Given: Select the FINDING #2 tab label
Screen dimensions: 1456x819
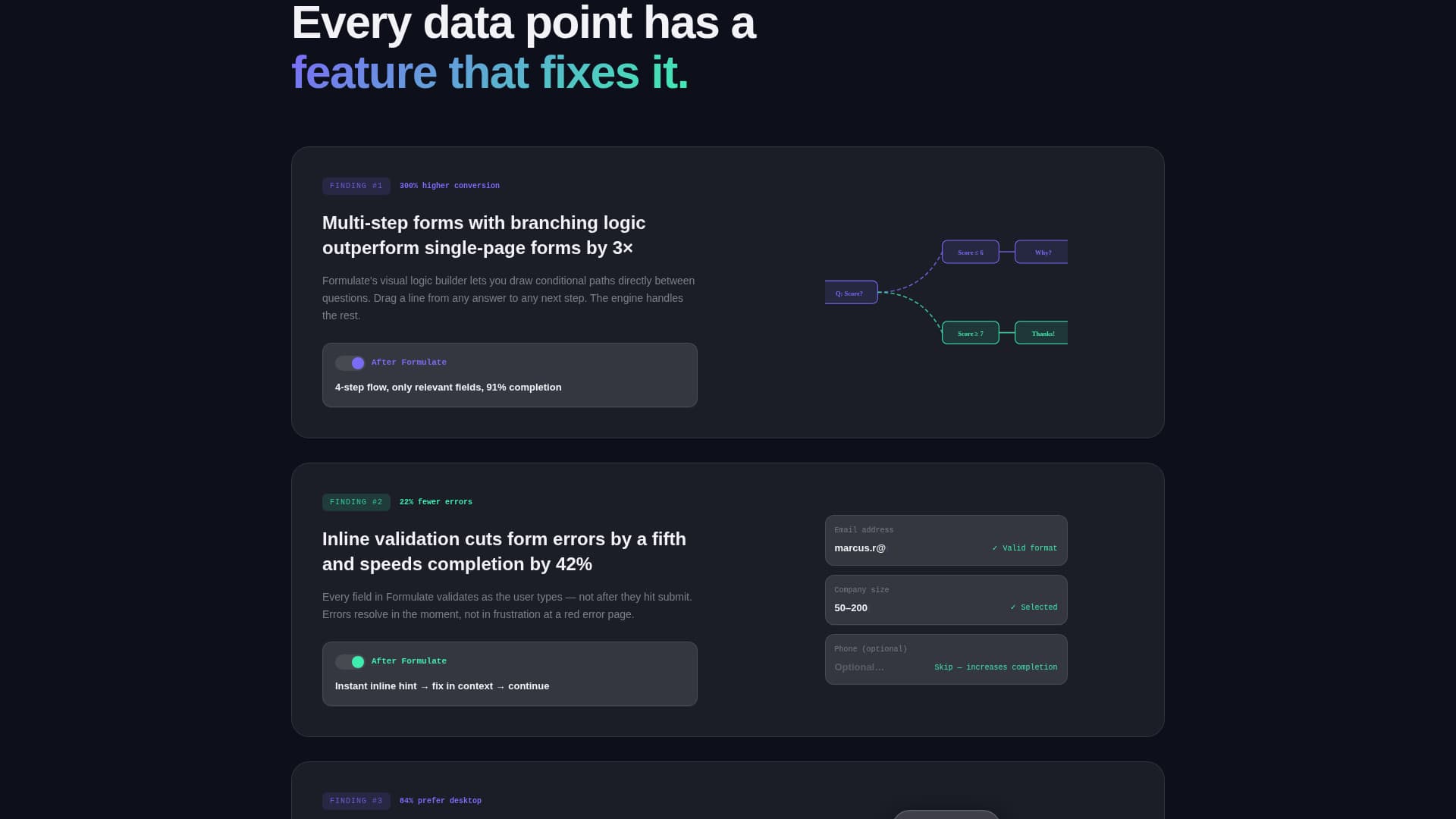Looking at the screenshot, I should 356,501.
